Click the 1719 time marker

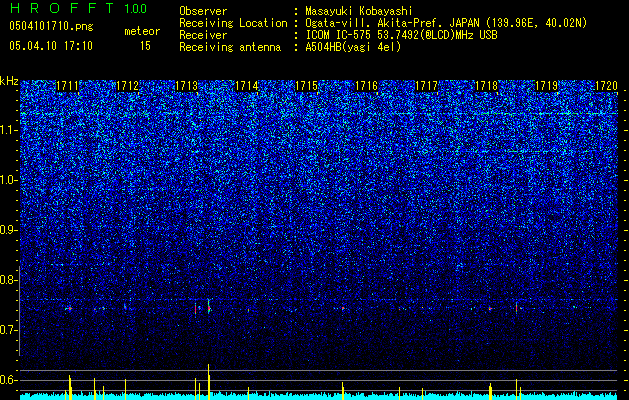[x=546, y=86]
